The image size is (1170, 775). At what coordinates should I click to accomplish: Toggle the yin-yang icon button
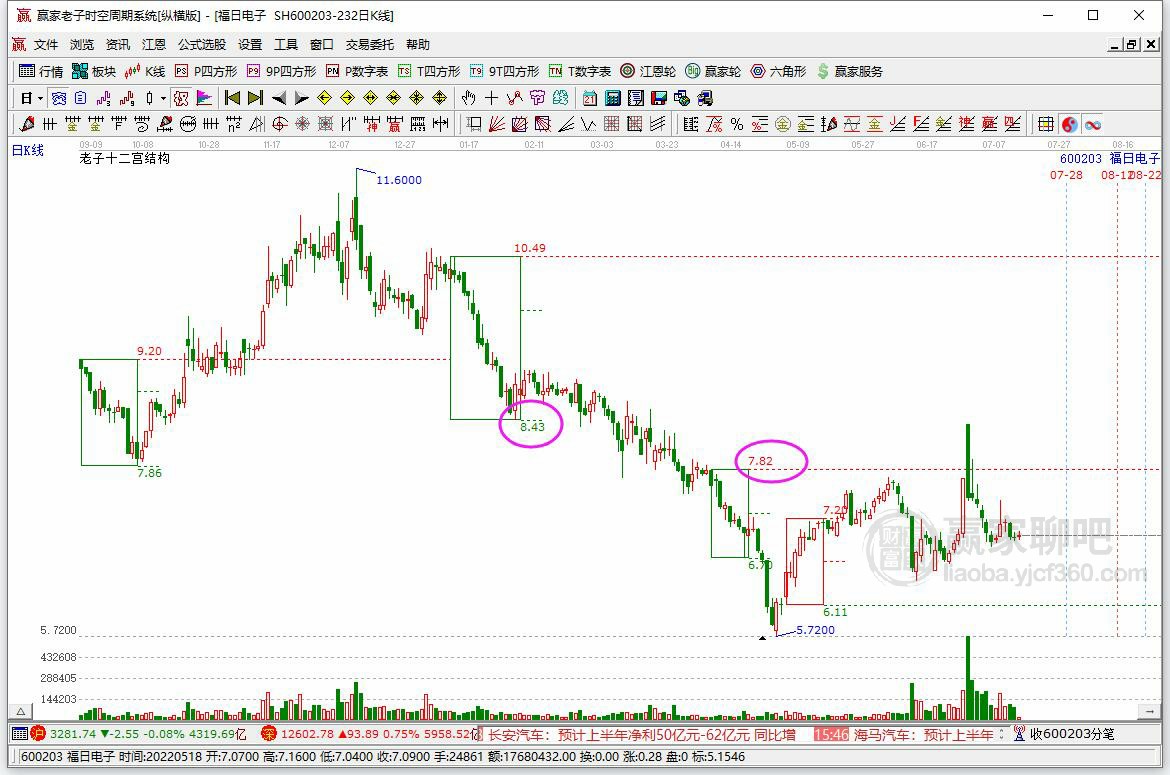coord(1069,124)
